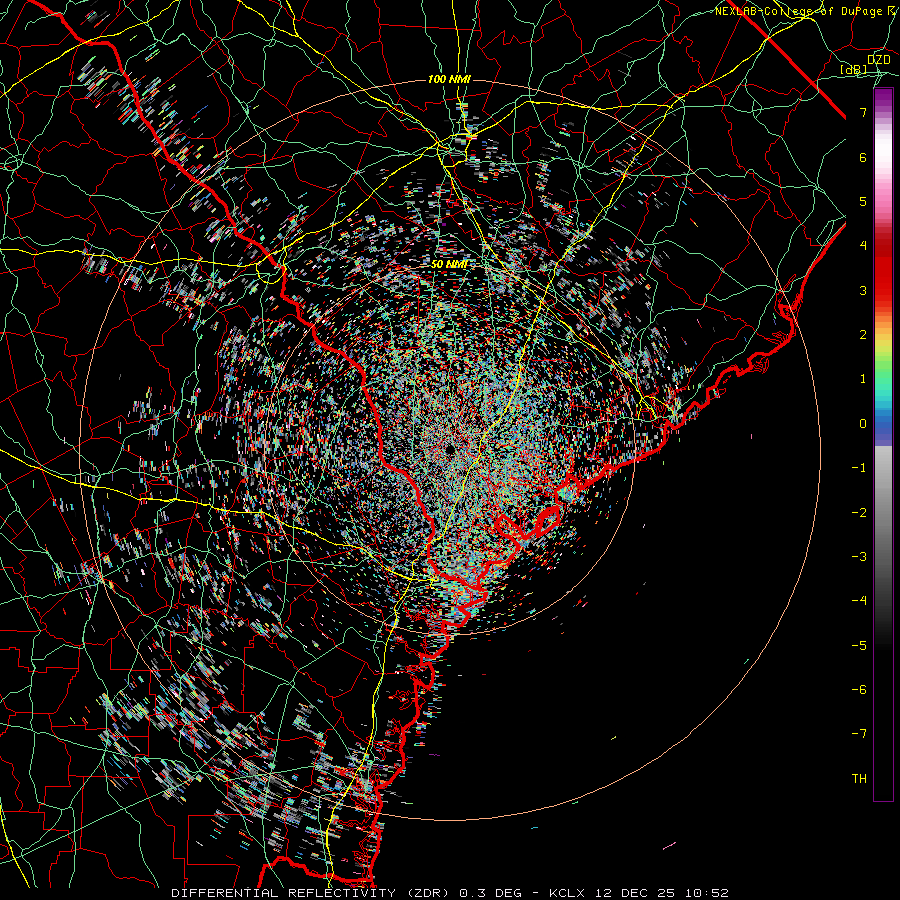Click the 'KCLX' station identifier in the caption
This screenshot has width=900, height=900.
tap(567, 893)
